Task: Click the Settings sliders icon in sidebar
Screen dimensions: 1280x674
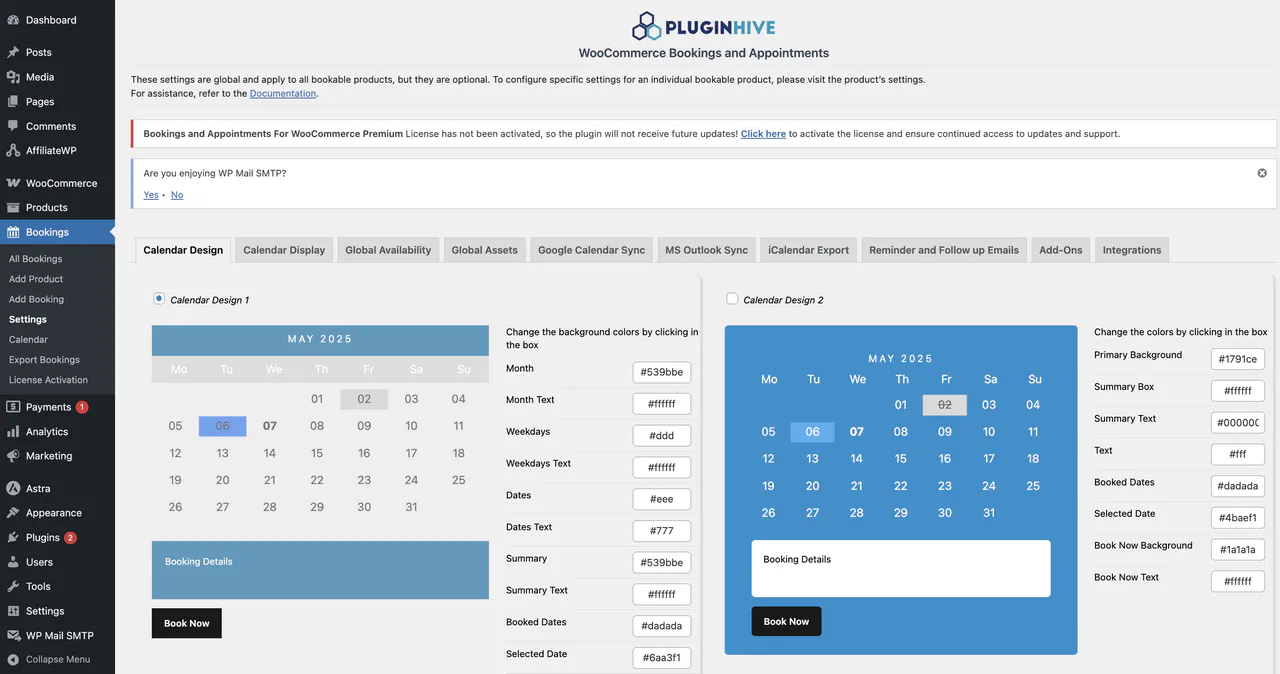Action: coord(13,611)
